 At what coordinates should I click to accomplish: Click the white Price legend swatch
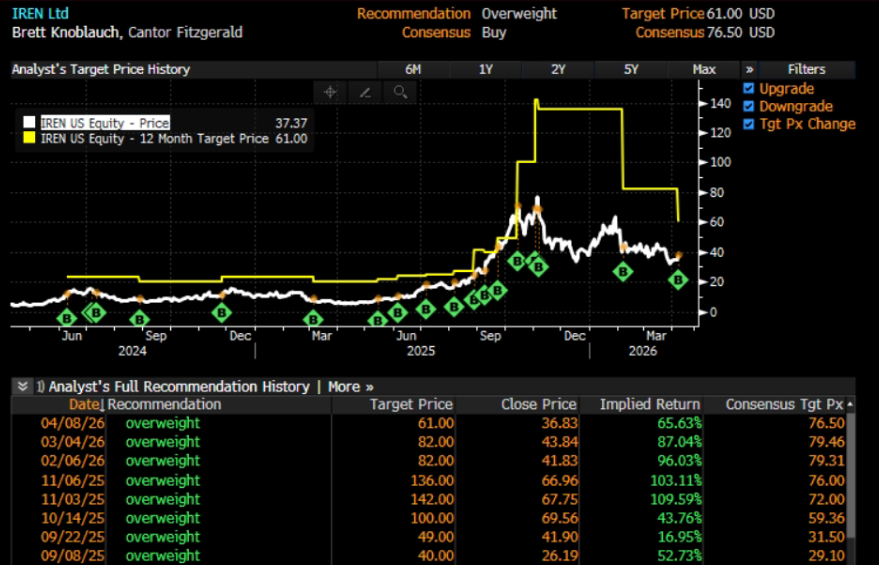tap(29, 123)
